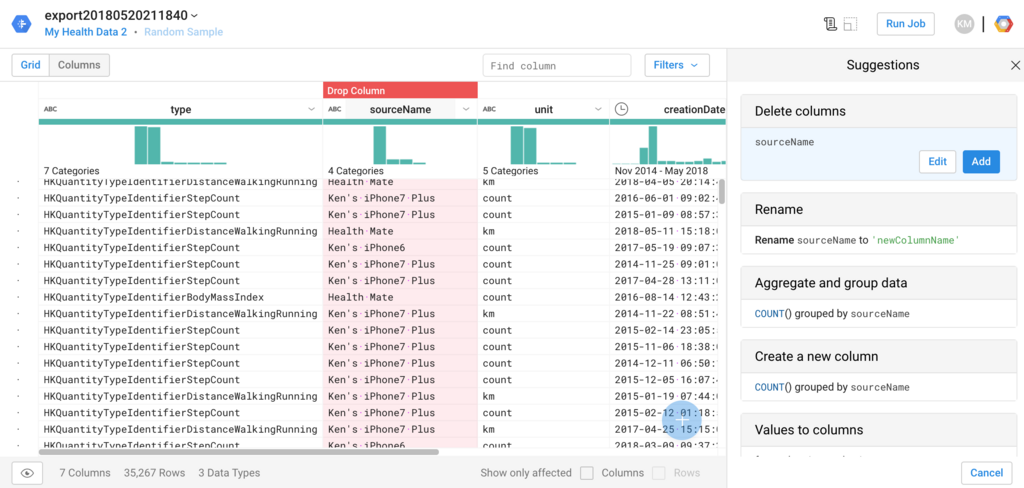Select the Aggregate and group data suggestion
The width and height of the screenshot is (1024, 488).
point(878,297)
